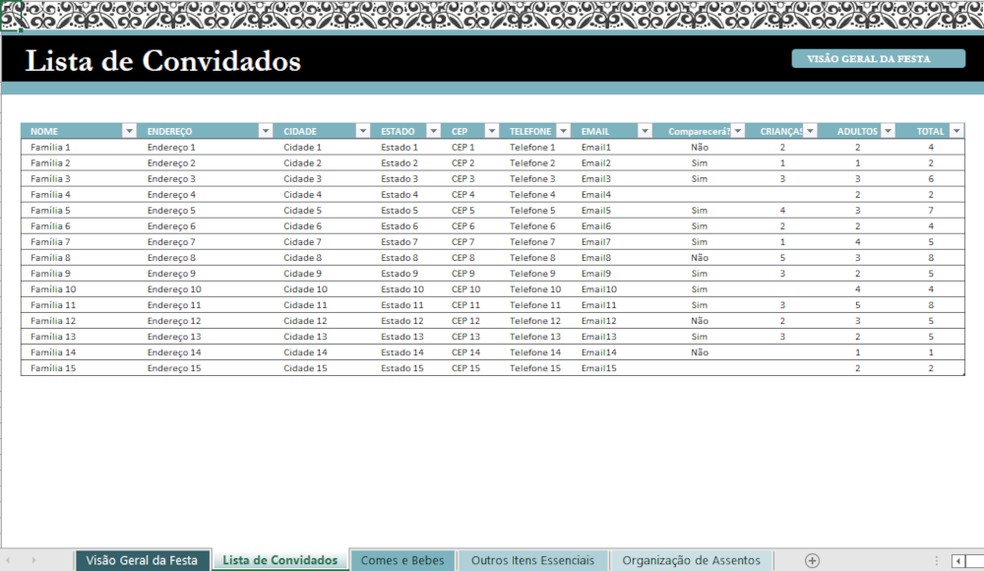The image size is (984, 571).
Task: Open the Comparecerá? column filter dropdown
Action: [737, 131]
